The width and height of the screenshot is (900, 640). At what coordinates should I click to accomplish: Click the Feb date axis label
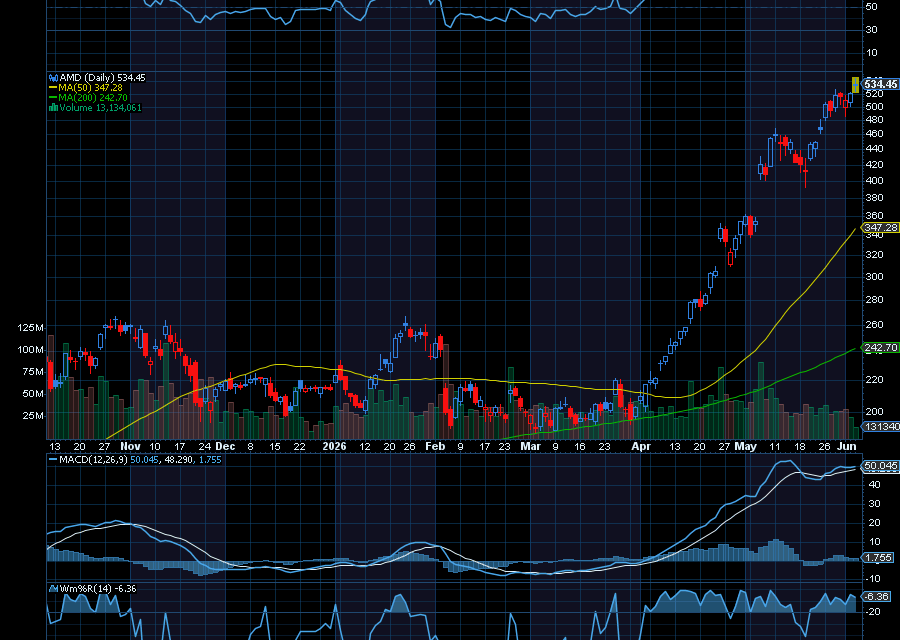coord(436,446)
